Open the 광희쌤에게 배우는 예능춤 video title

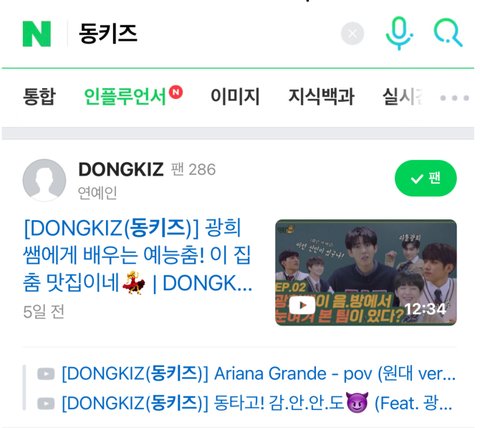point(138,256)
